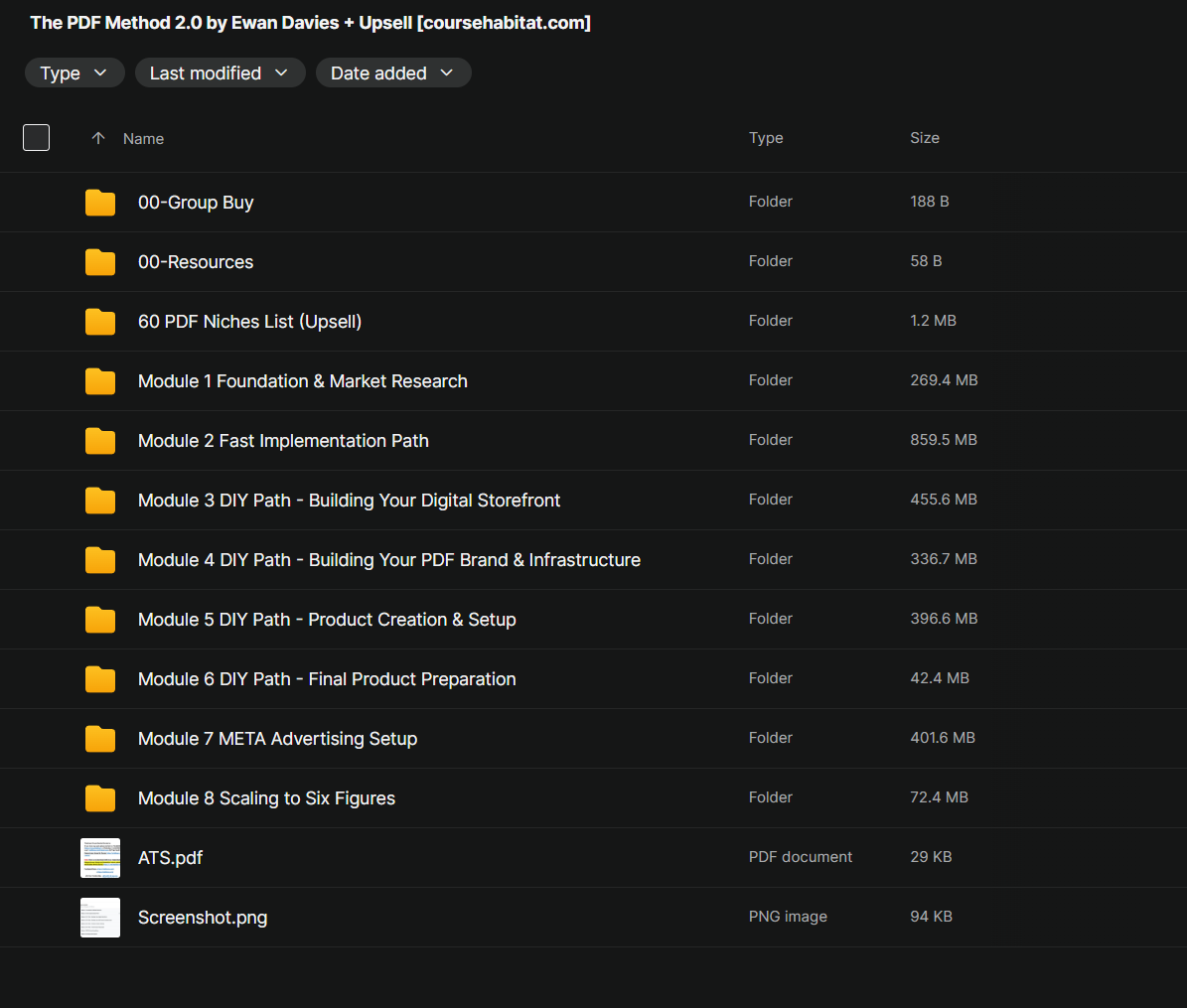This screenshot has width=1187, height=1008.
Task: Select the Type column header
Action: [766, 138]
